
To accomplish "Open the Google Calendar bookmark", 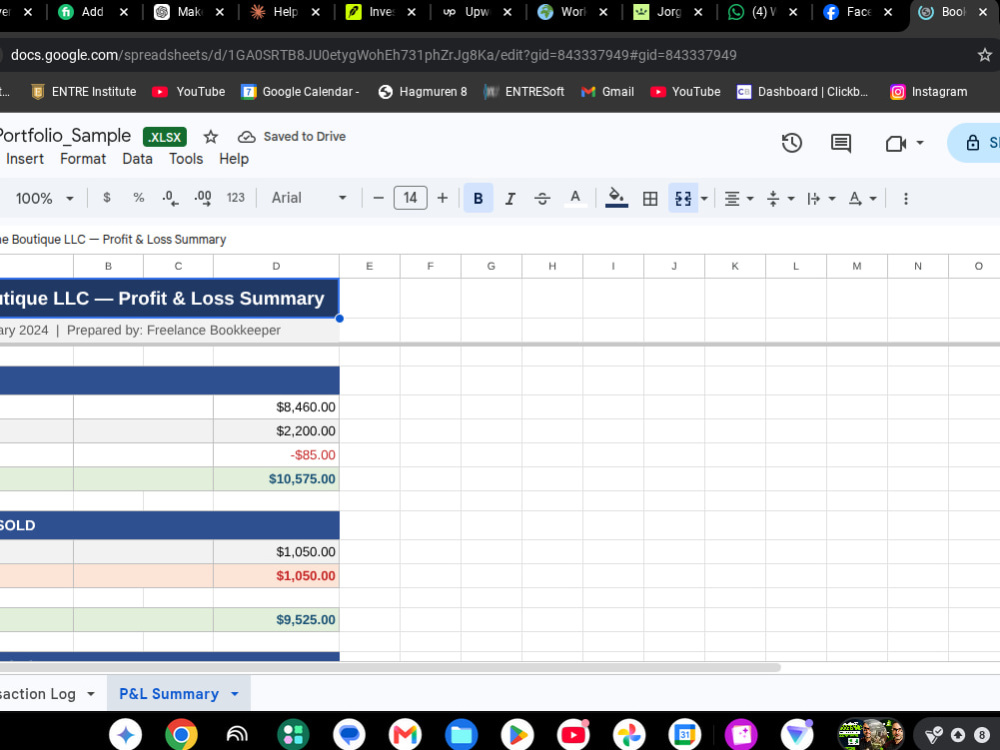I will [x=300, y=92].
